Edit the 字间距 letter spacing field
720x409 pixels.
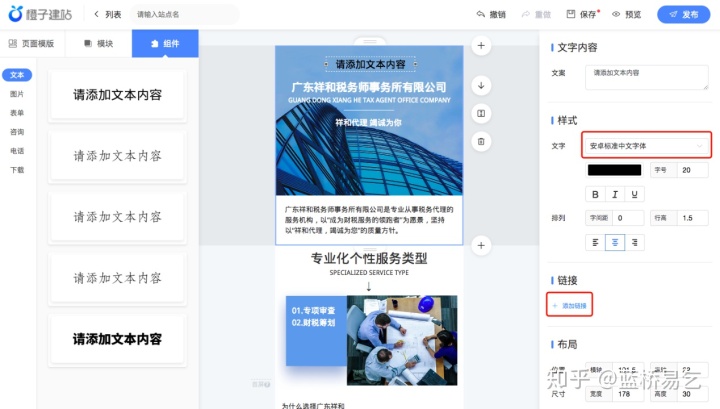pyautogui.click(x=628, y=218)
